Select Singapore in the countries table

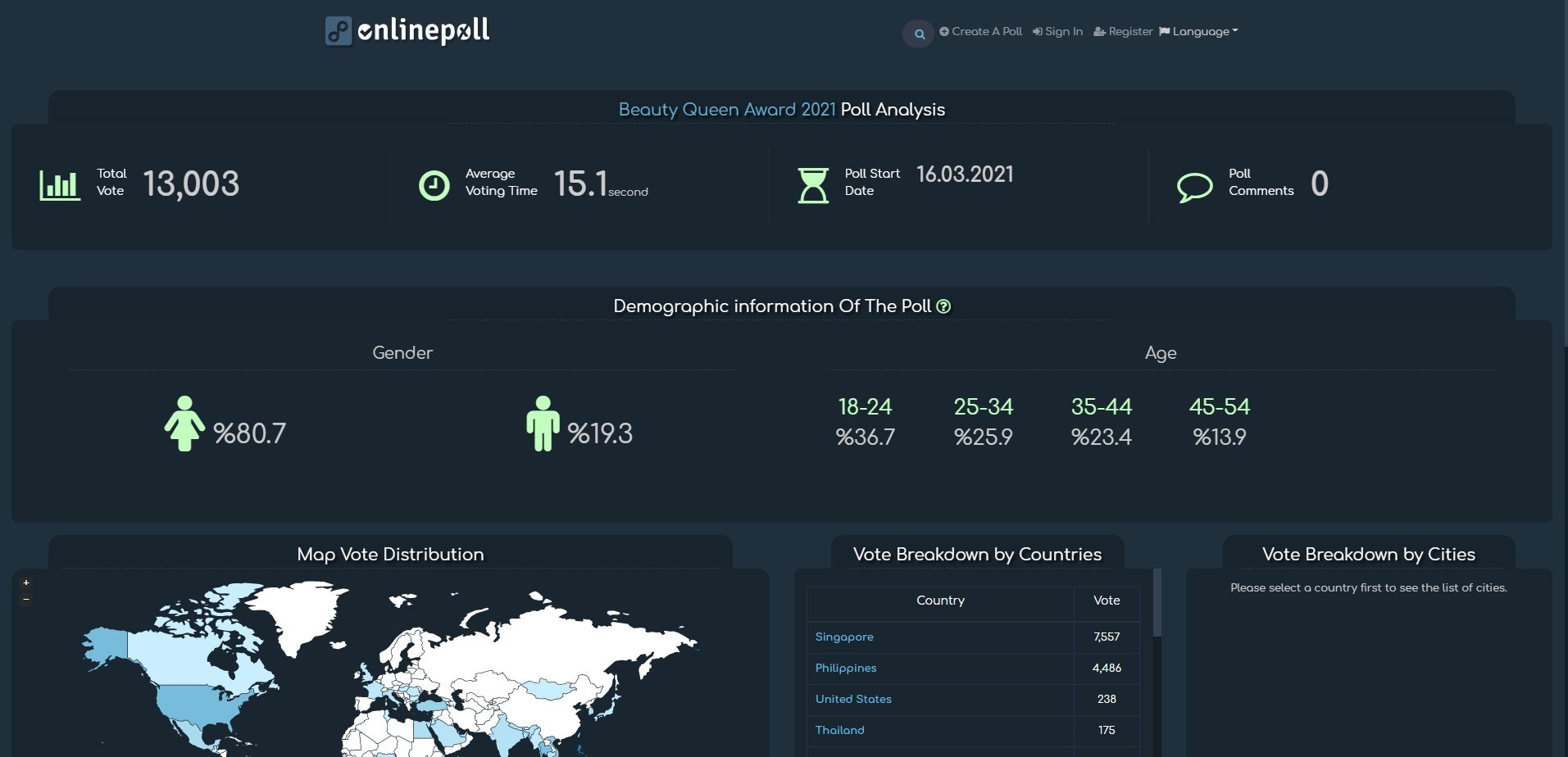pyautogui.click(x=844, y=637)
